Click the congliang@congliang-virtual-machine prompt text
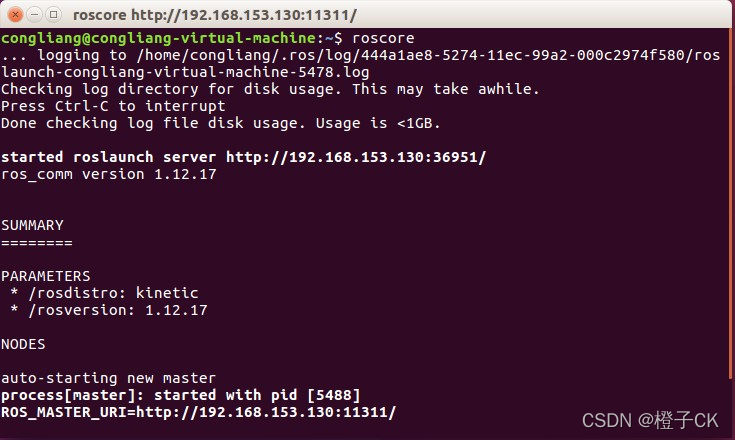The height and width of the screenshot is (440, 735). (158, 38)
